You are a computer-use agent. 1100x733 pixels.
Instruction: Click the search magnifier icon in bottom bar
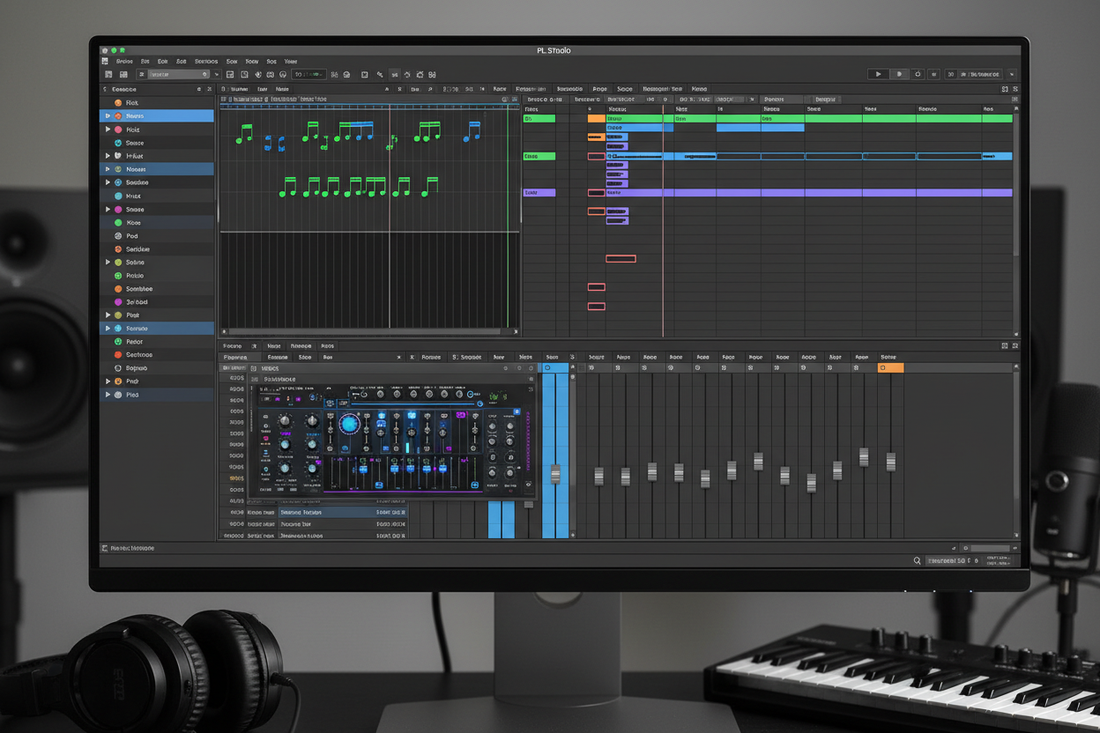tap(917, 560)
